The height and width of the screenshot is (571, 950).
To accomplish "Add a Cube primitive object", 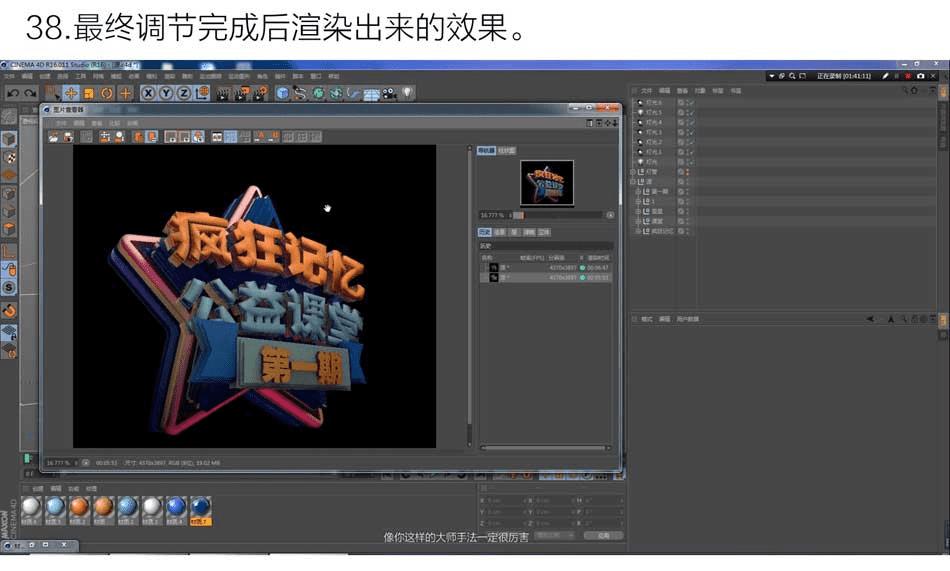I will point(282,93).
